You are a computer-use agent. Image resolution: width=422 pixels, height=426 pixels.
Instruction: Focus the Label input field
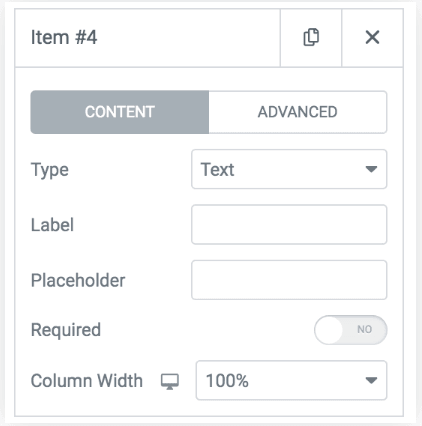coord(289,225)
